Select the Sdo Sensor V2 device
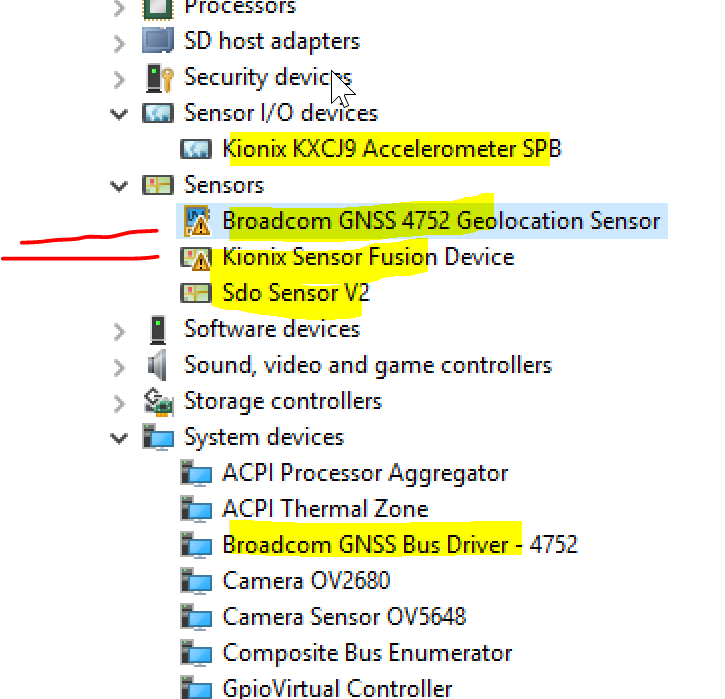725x699 pixels. click(295, 293)
